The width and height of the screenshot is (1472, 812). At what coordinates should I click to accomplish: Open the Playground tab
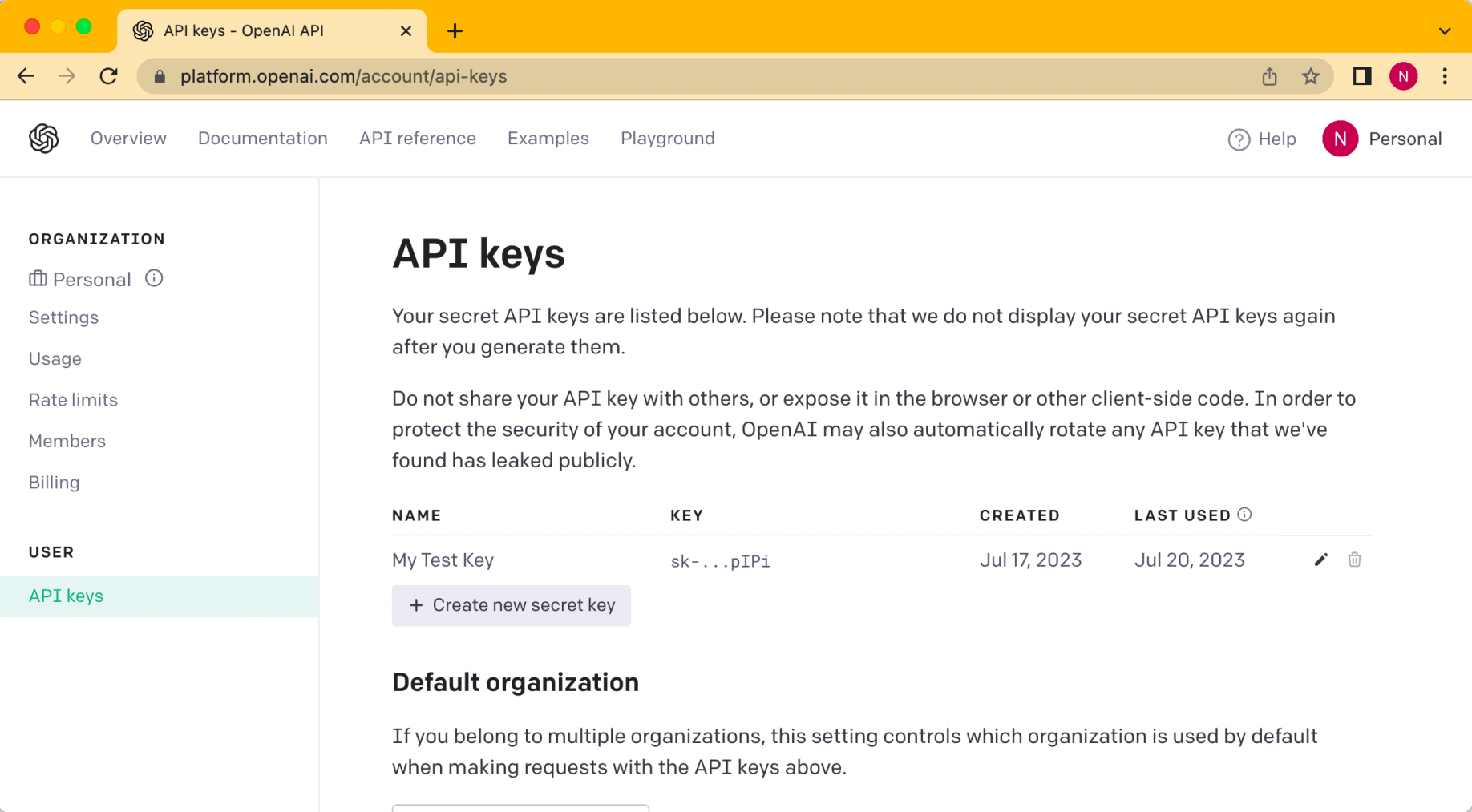[667, 139]
